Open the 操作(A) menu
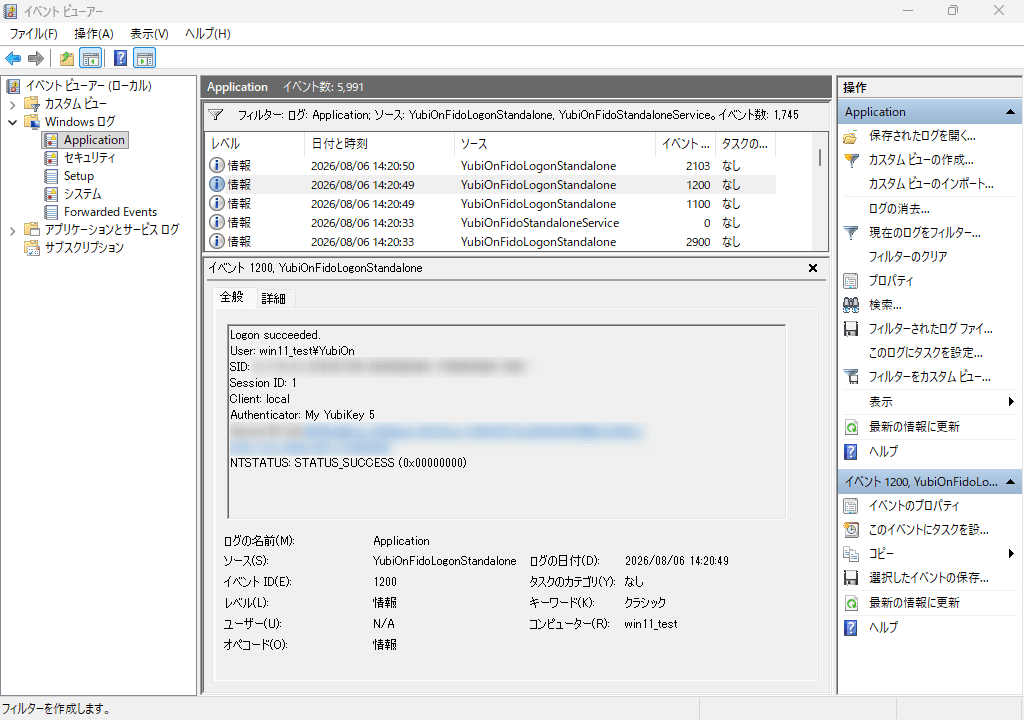Image resolution: width=1024 pixels, height=720 pixels. click(93, 34)
